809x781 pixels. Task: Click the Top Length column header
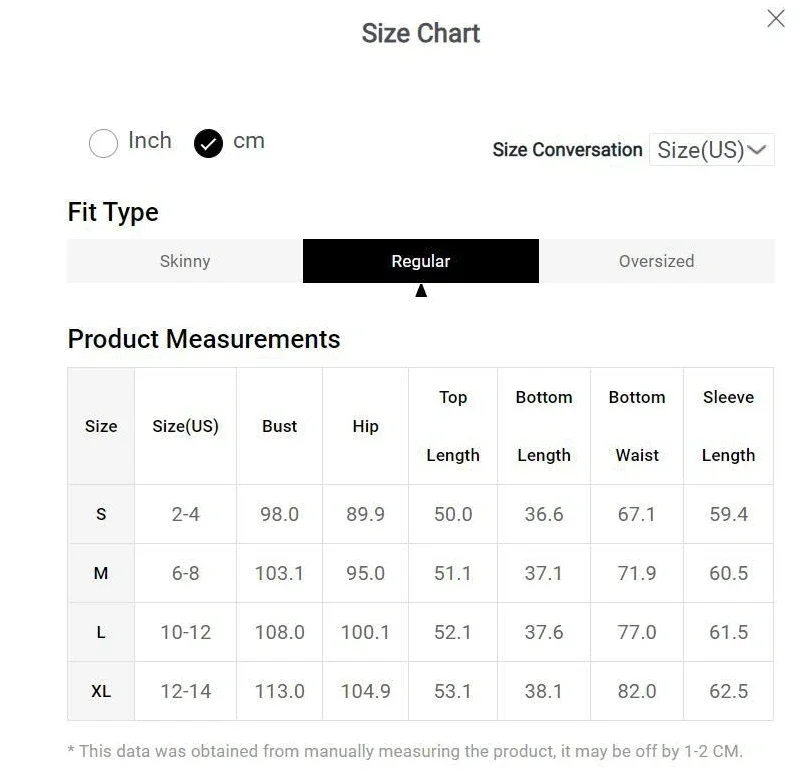[453, 426]
